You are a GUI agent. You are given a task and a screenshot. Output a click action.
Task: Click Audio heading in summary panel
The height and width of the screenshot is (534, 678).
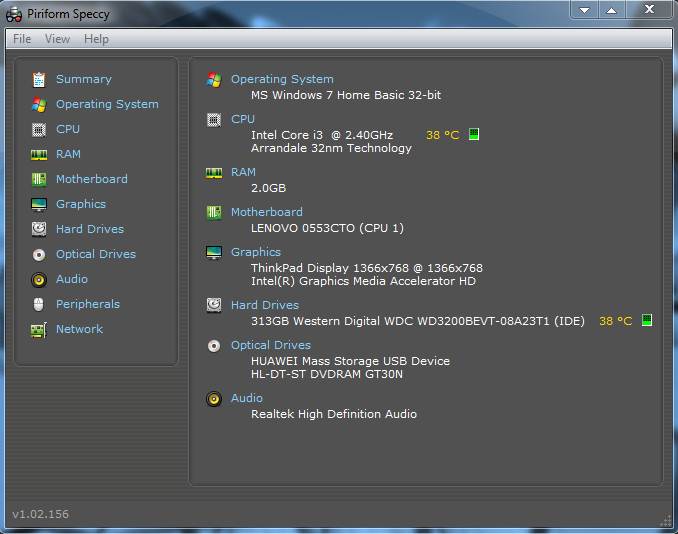tap(247, 398)
